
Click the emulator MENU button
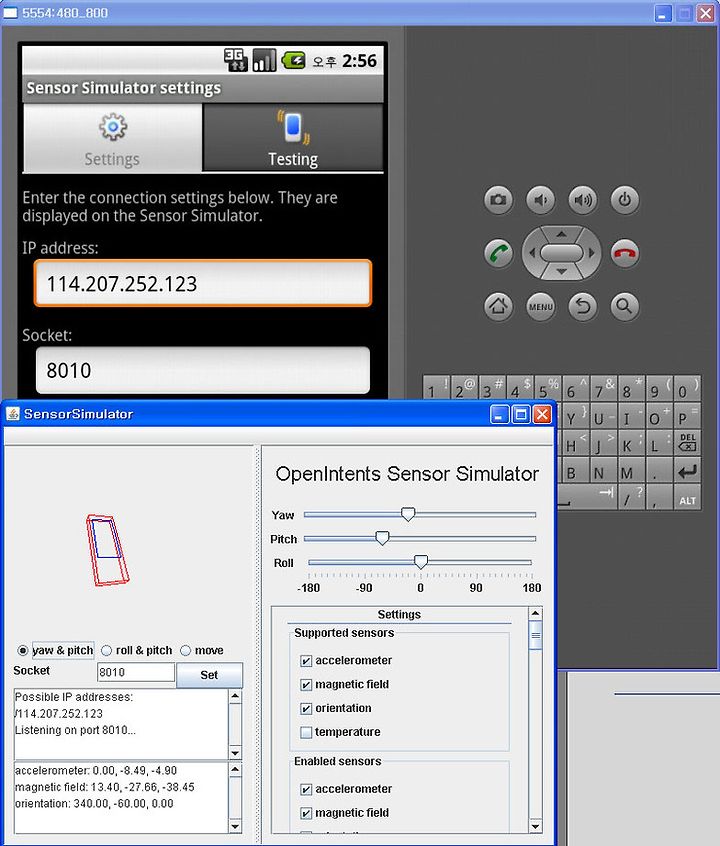pyautogui.click(x=540, y=306)
